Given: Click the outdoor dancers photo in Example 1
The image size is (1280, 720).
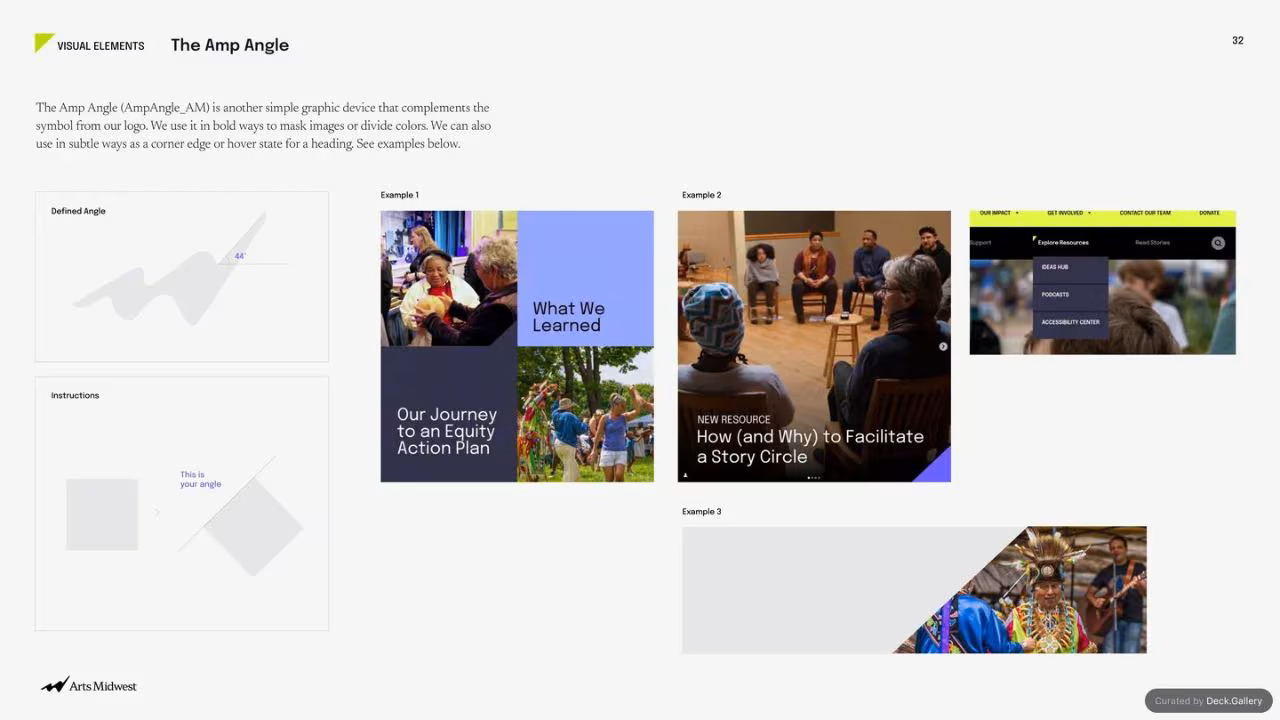Looking at the screenshot, I should pyautogui.click(x=585, y=414).
